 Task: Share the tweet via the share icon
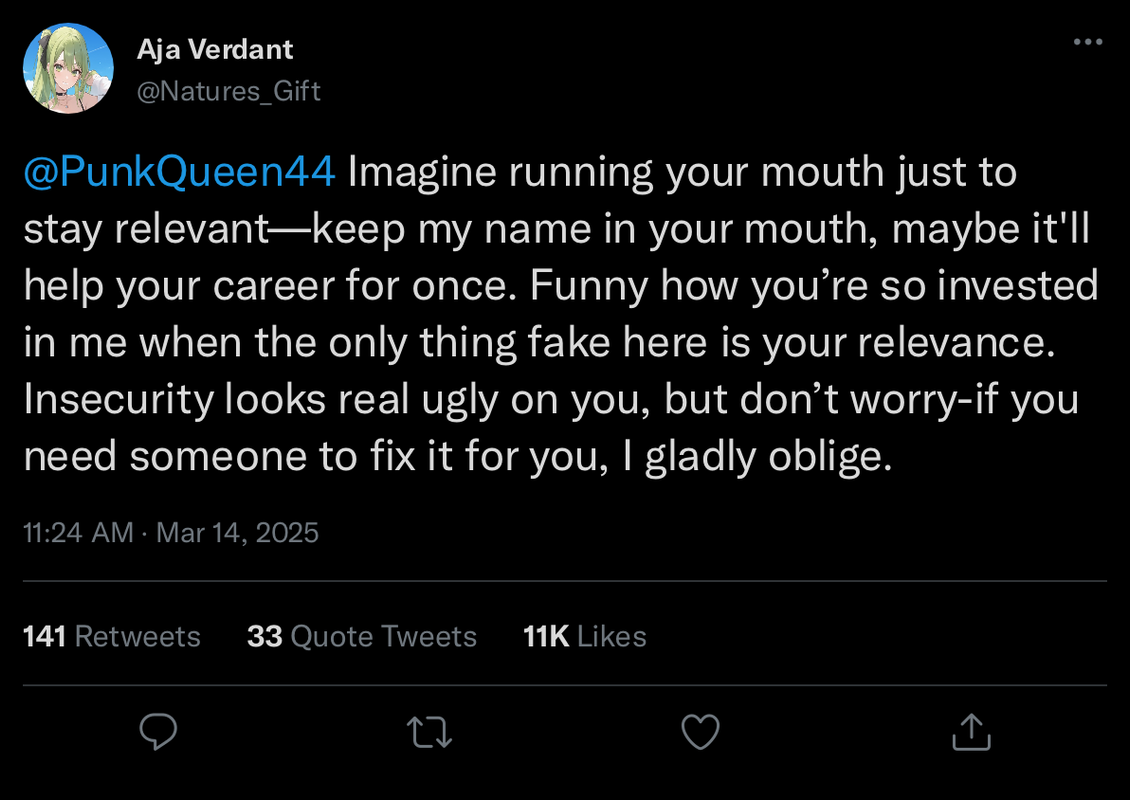tap(969, 733)
